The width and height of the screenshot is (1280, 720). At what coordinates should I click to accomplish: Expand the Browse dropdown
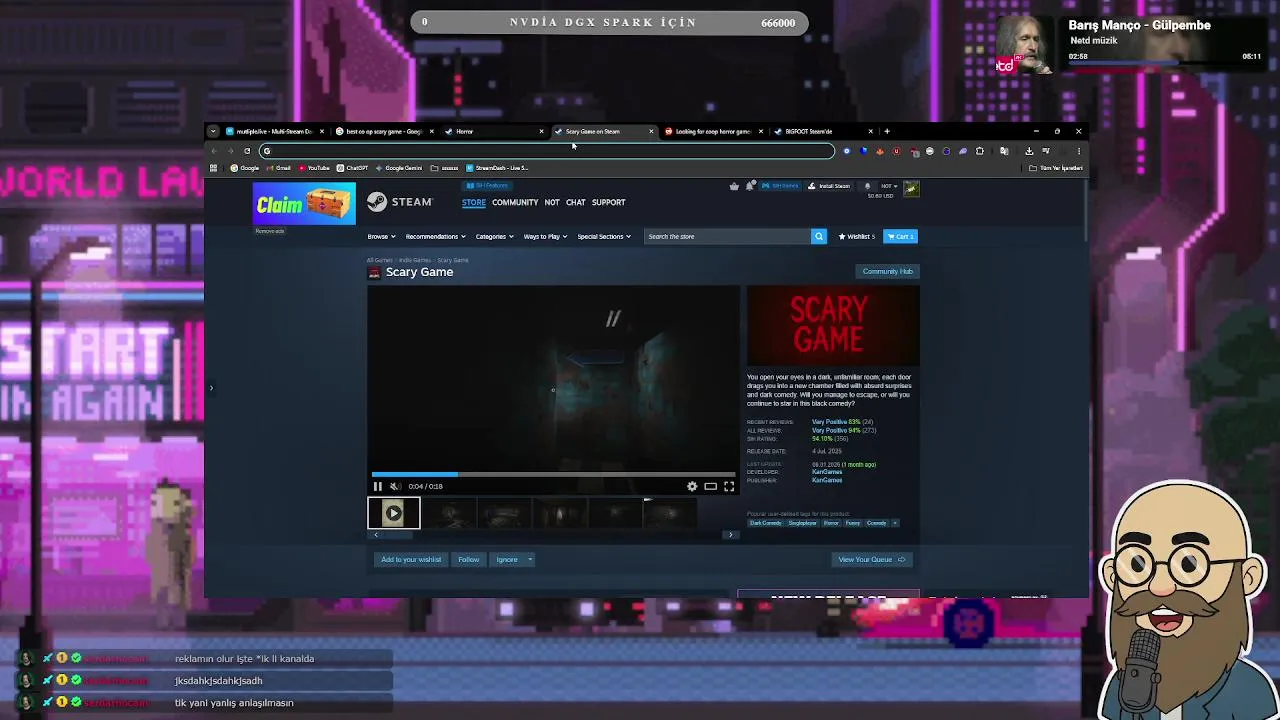click(381, 236)
